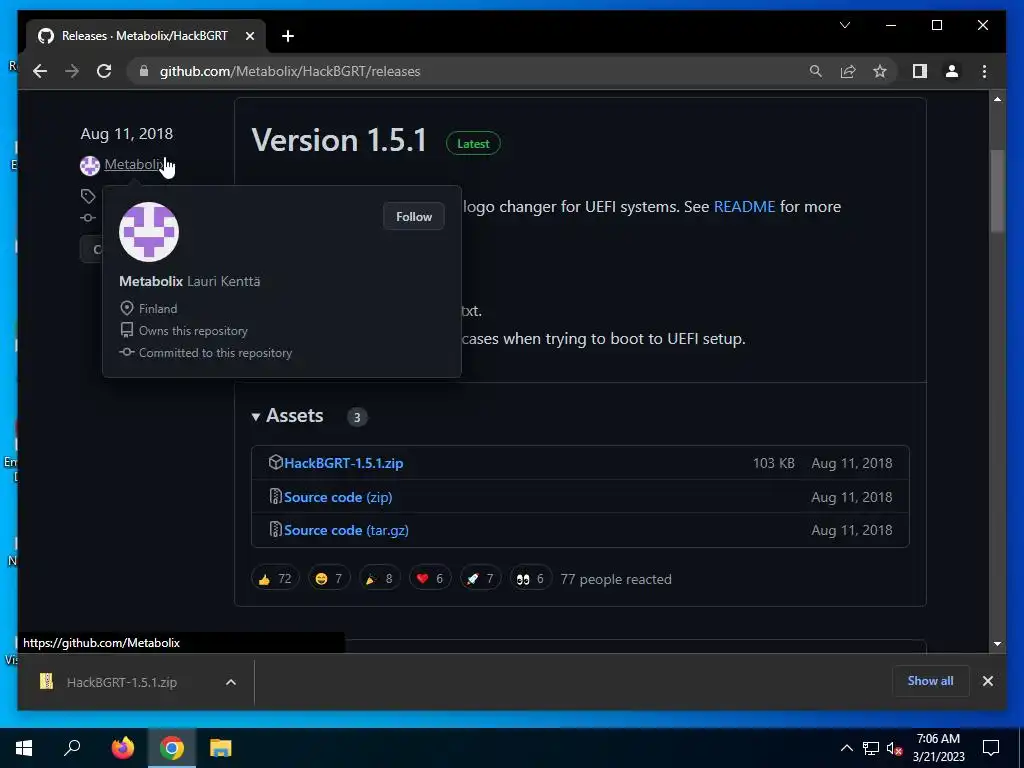Click the browser forward arrow

pyautogui.click(x=72, y=71)
